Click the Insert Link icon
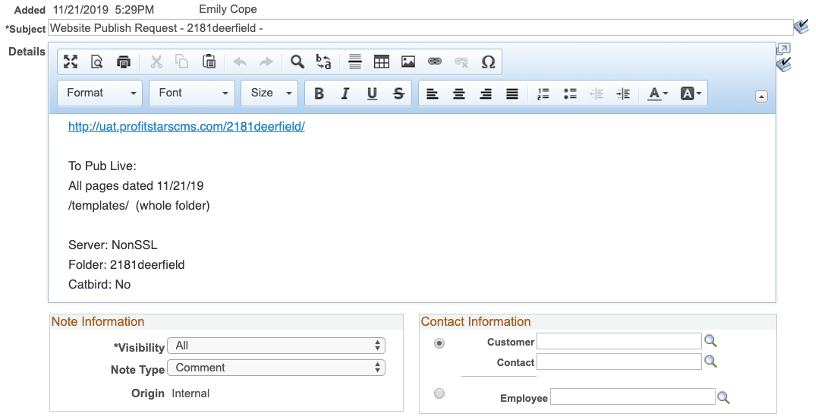This screenshot has width=816, height=420. click(x=434, y=62)
